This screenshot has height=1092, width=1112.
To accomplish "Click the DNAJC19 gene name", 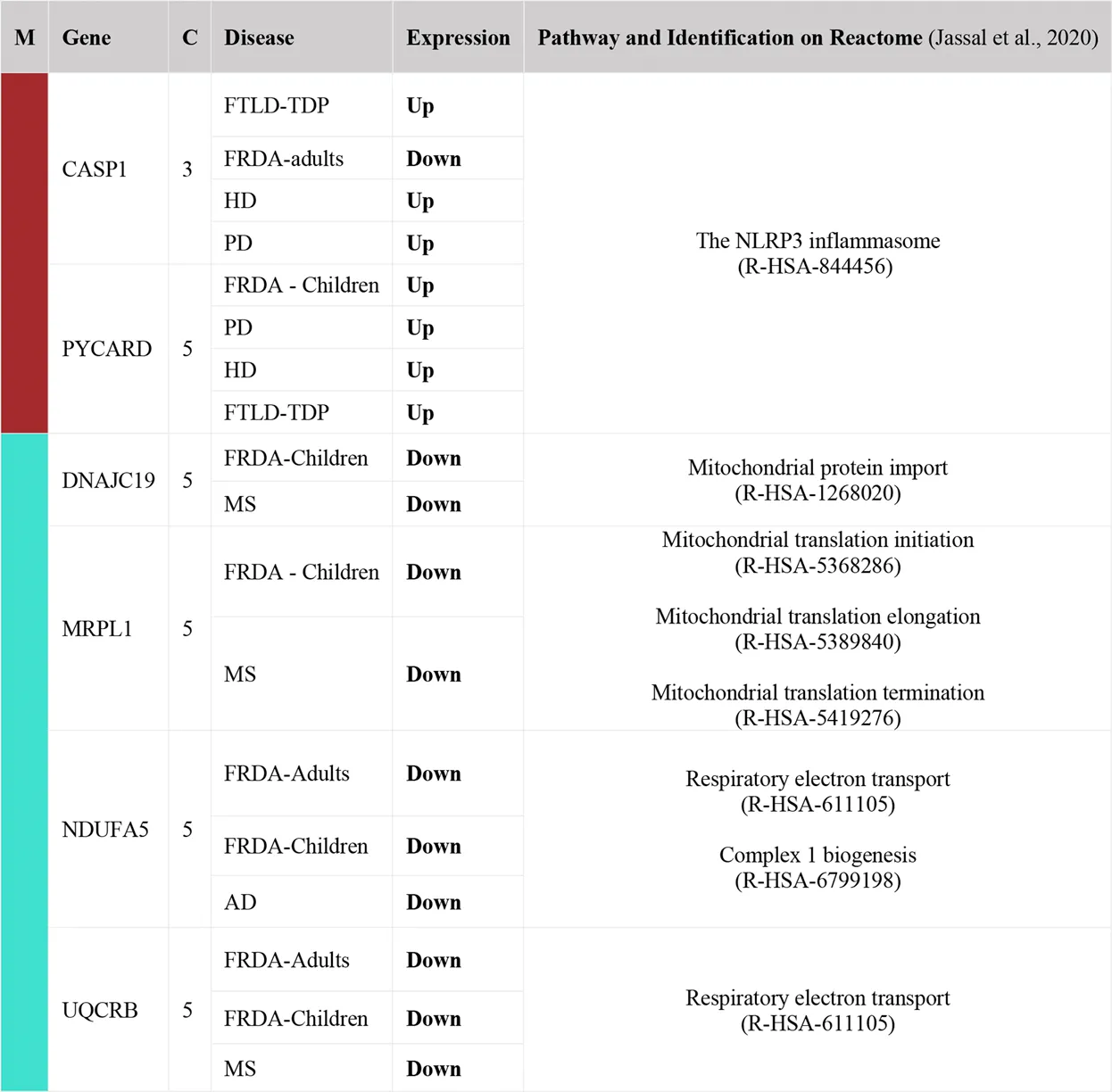I will click(x=108, y=481).
